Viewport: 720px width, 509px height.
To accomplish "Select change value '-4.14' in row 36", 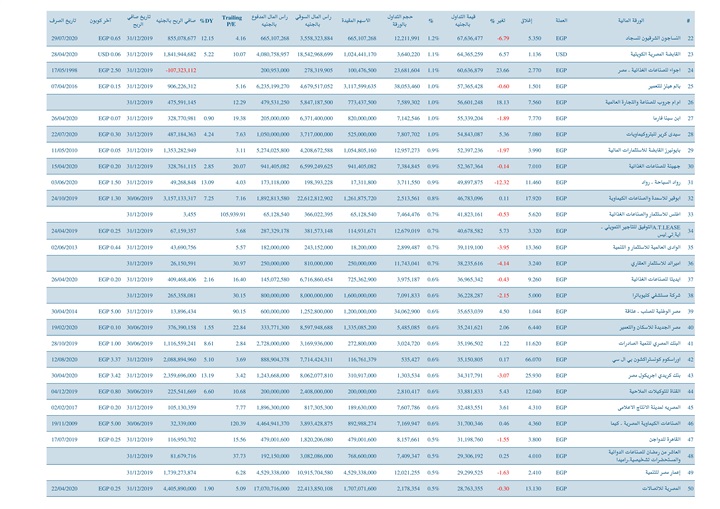I will coord(503,264).
